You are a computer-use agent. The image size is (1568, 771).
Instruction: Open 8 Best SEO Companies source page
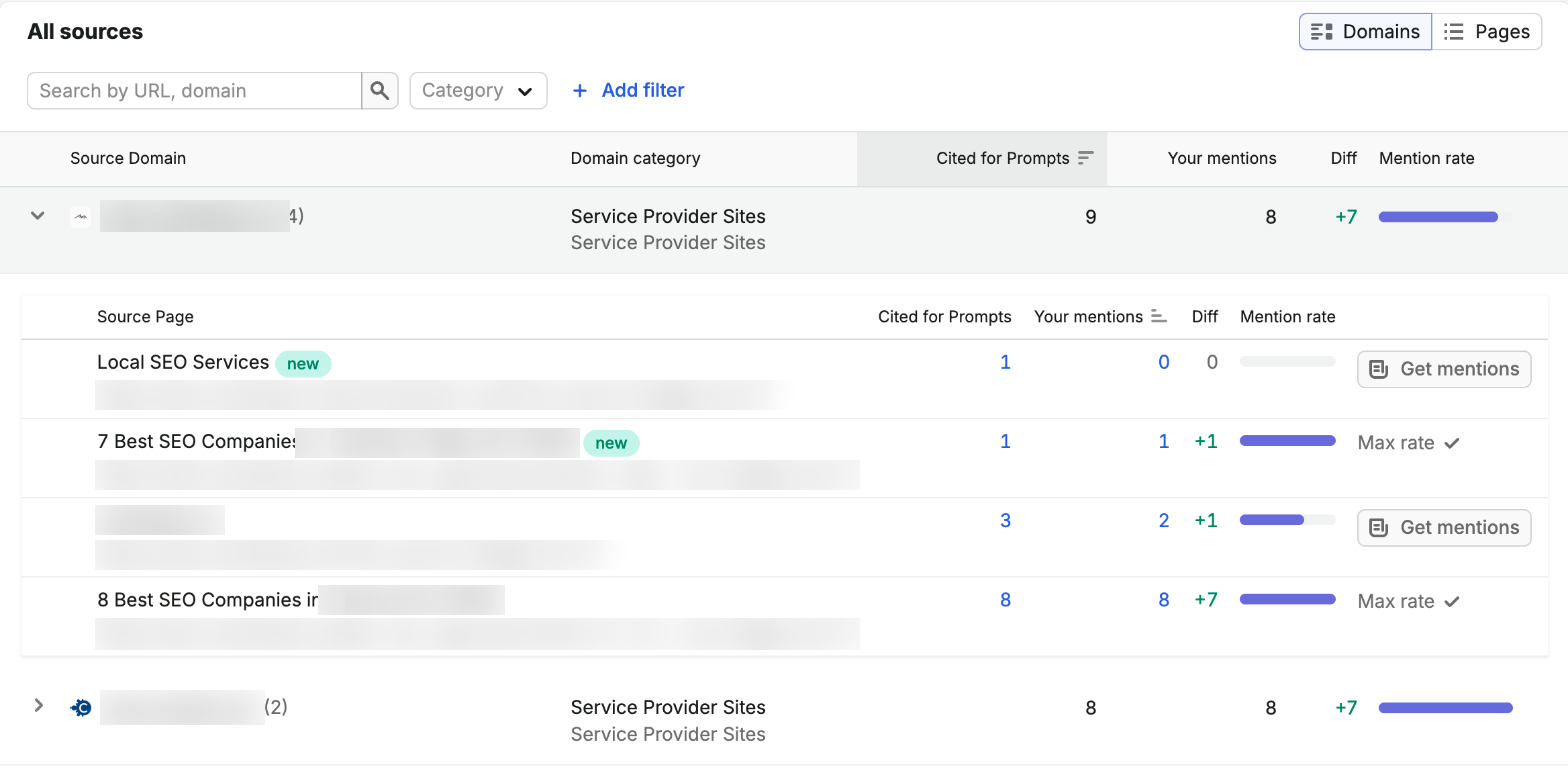[x=207, y=600]
